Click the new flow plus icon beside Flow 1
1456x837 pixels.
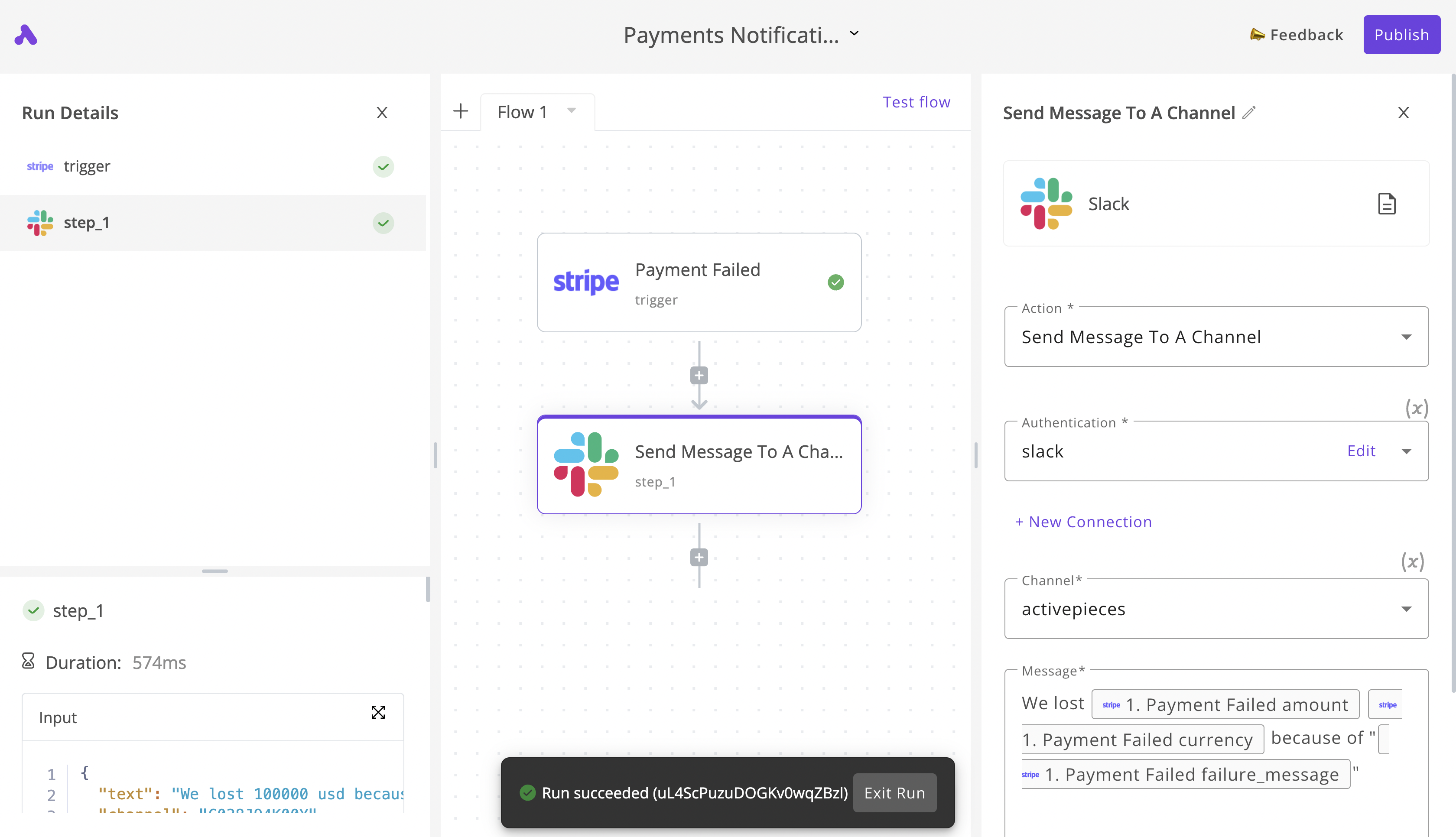461,111
